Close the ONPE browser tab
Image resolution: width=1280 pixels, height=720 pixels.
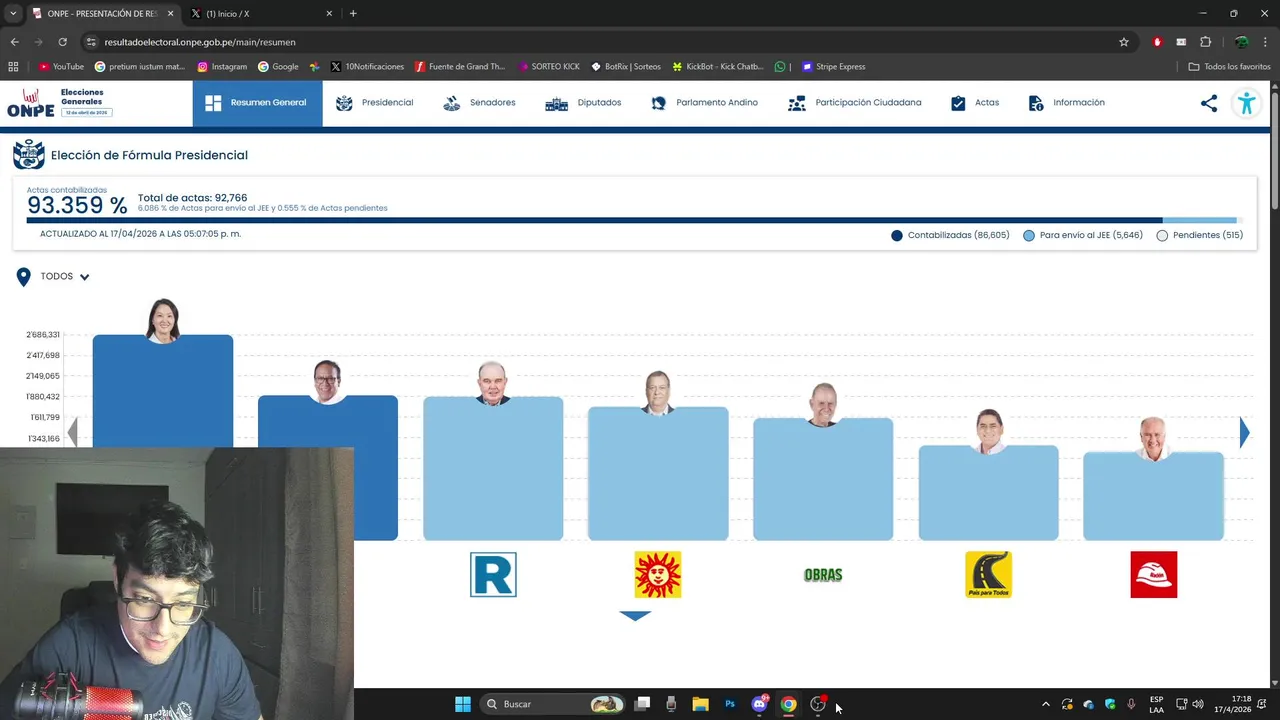point(170,14)
